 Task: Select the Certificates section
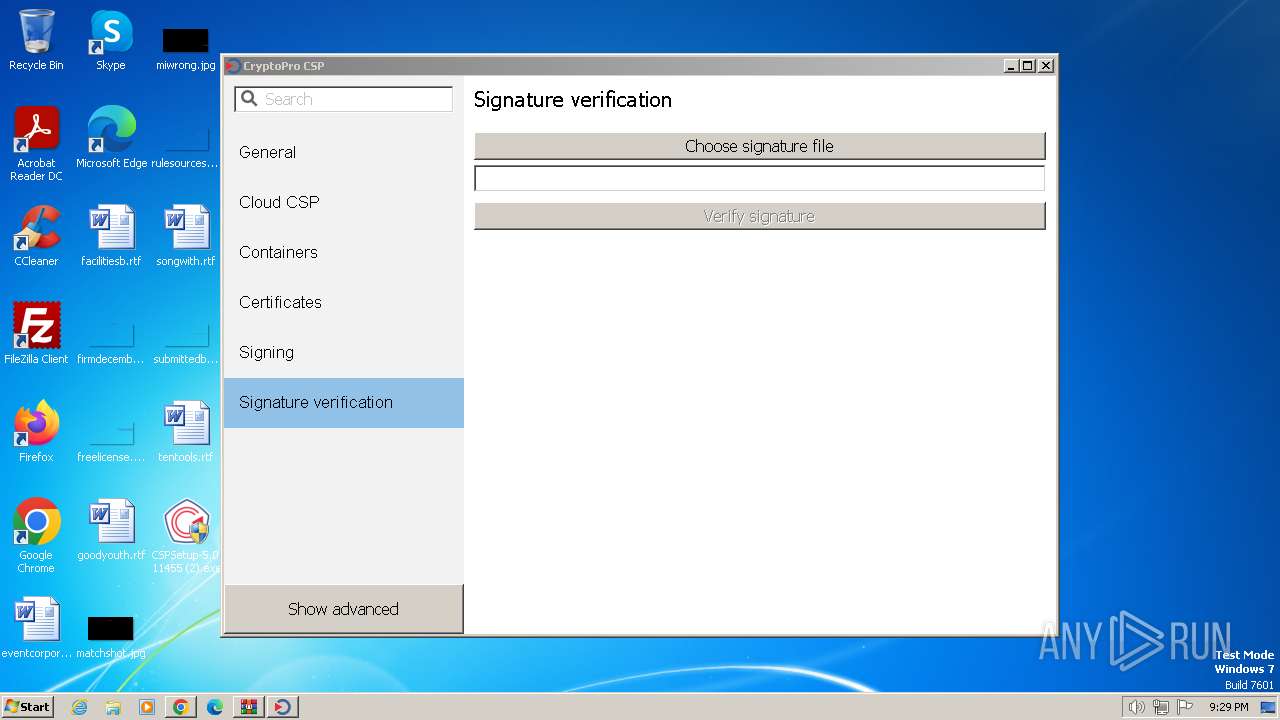pyautogui.click(x=343, y=302)
